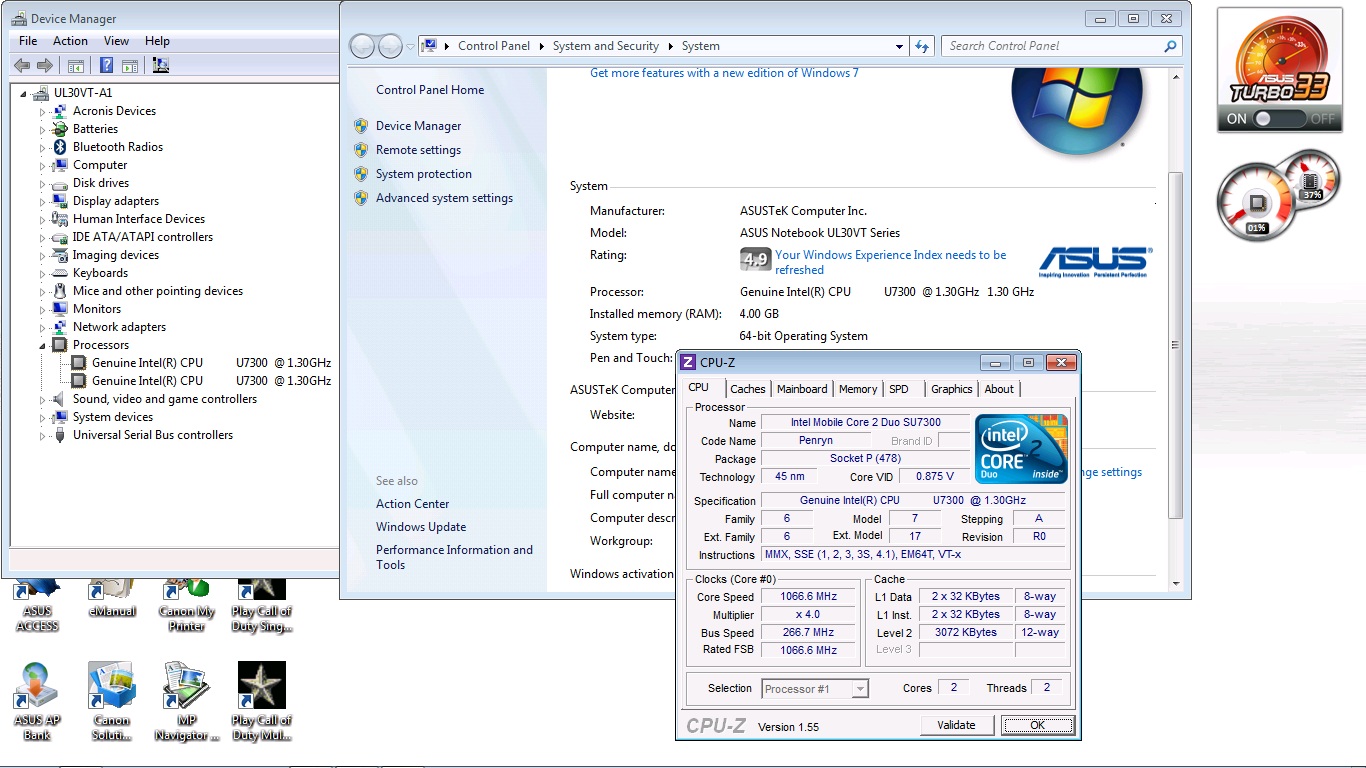Open the System protection link
Viewport: 1366px width, 768px height.
424,174
